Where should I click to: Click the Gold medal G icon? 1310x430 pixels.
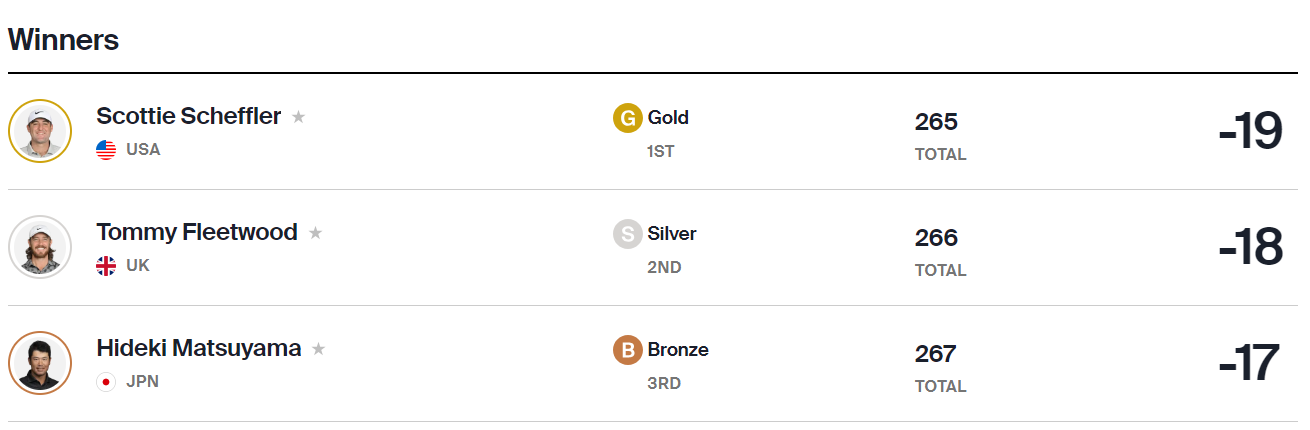click(627, 118)
